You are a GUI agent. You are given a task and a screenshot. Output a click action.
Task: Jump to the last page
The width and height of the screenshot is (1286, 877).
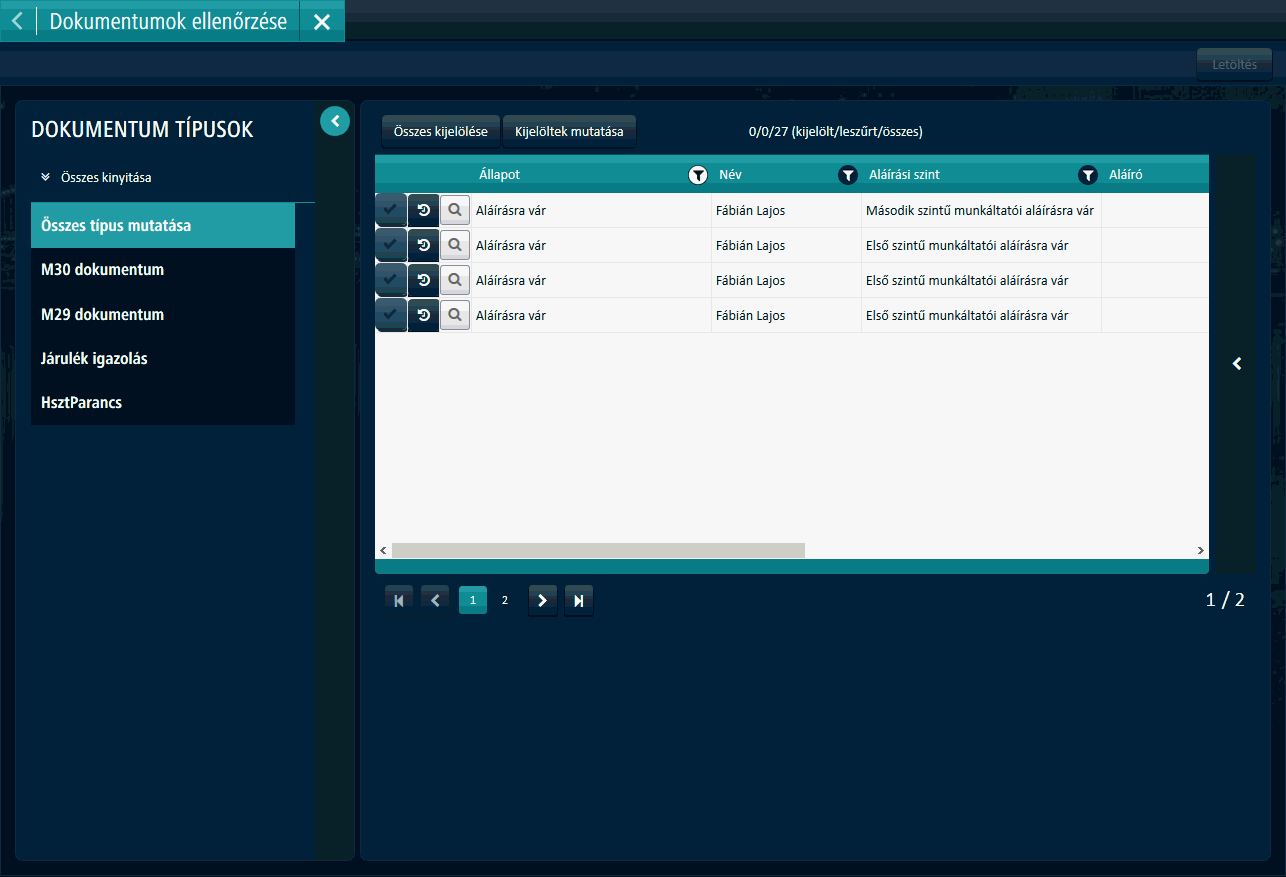coord(579,600)
